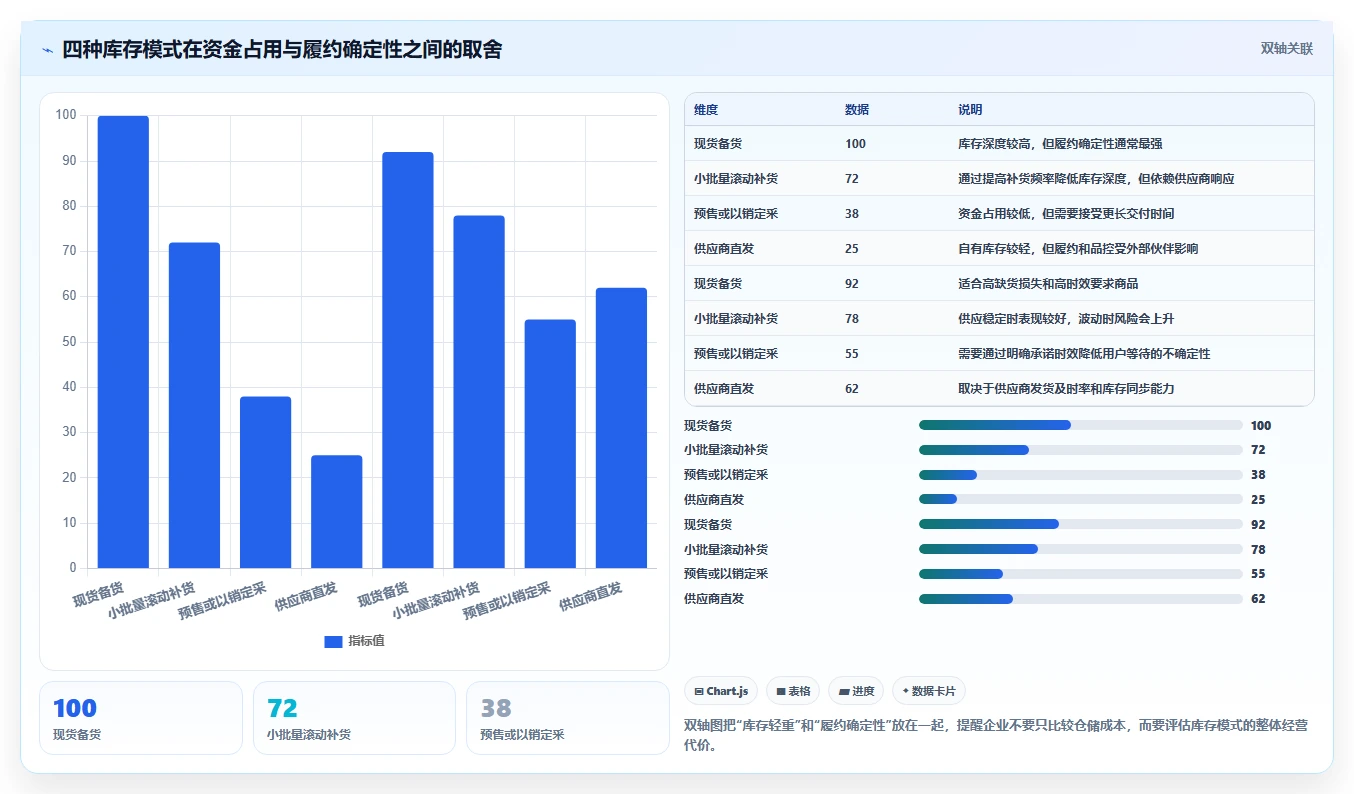Select the Chart.js chip label
Image resolution: width=1354 pixels, height=794 pixels.
[x=727, y=691]
